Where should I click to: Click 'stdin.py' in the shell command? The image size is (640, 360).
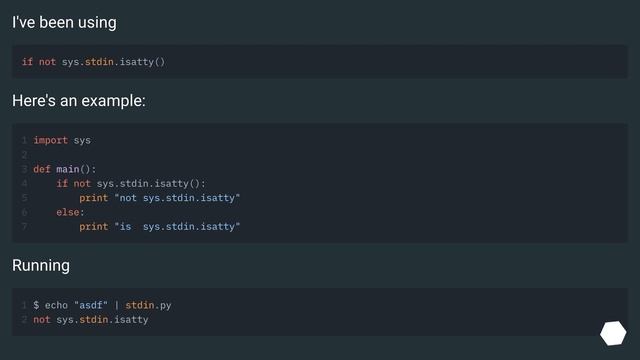148,305
